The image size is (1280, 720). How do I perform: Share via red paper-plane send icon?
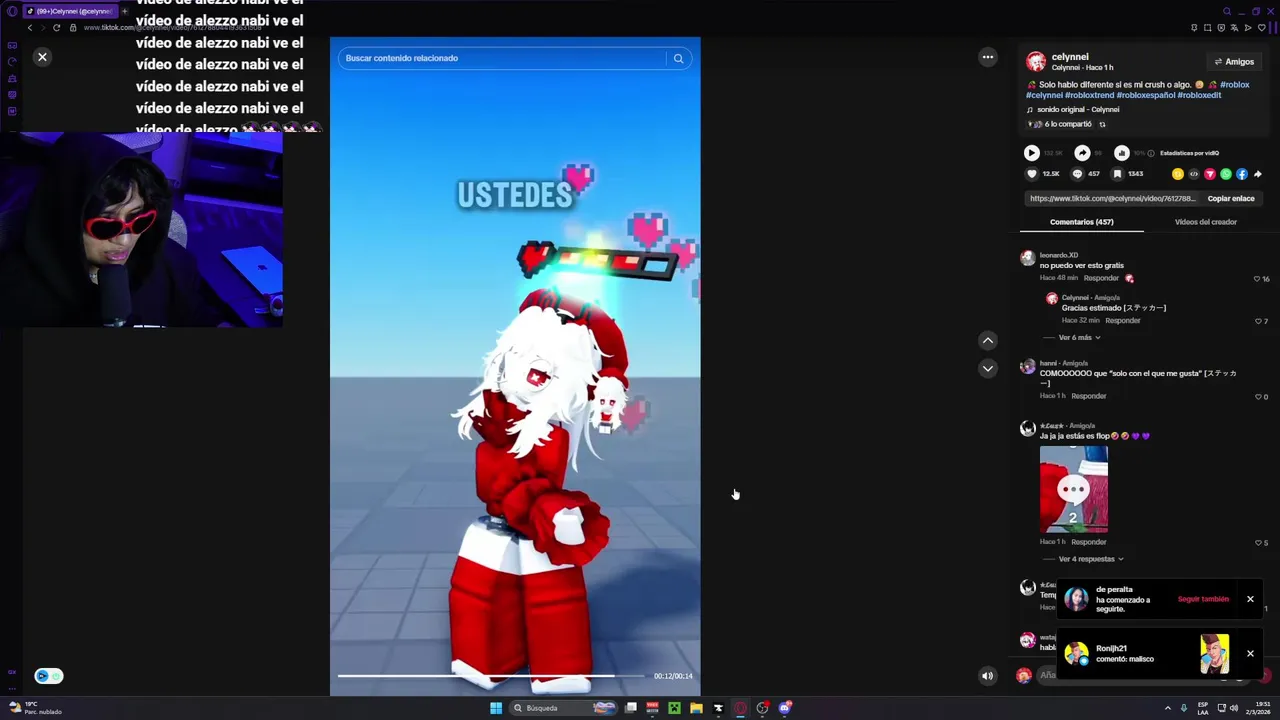pyautogui.click(x=1209, y=174)
